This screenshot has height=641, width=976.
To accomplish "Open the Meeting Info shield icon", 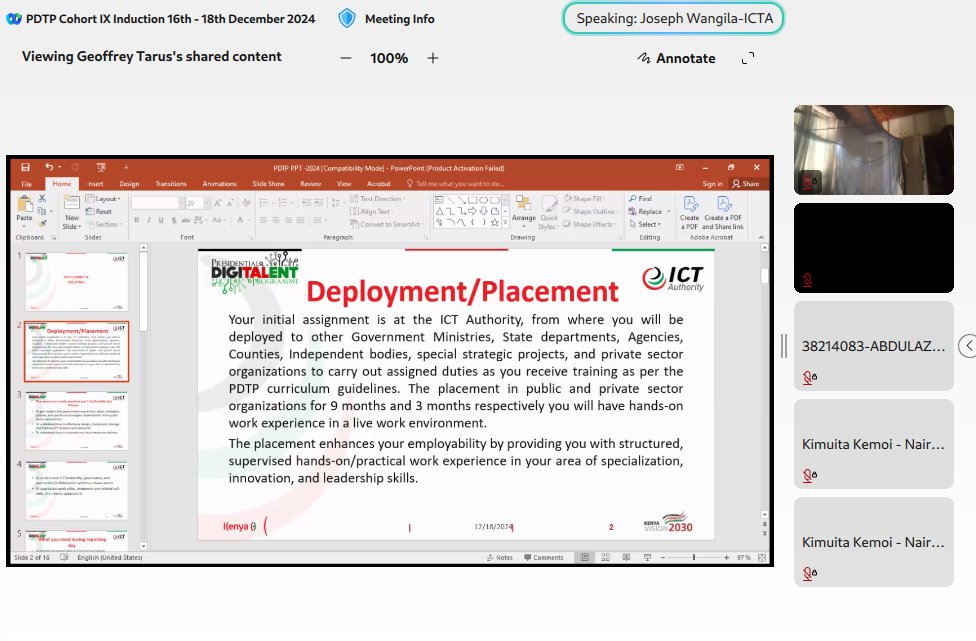I will point(347,18).
